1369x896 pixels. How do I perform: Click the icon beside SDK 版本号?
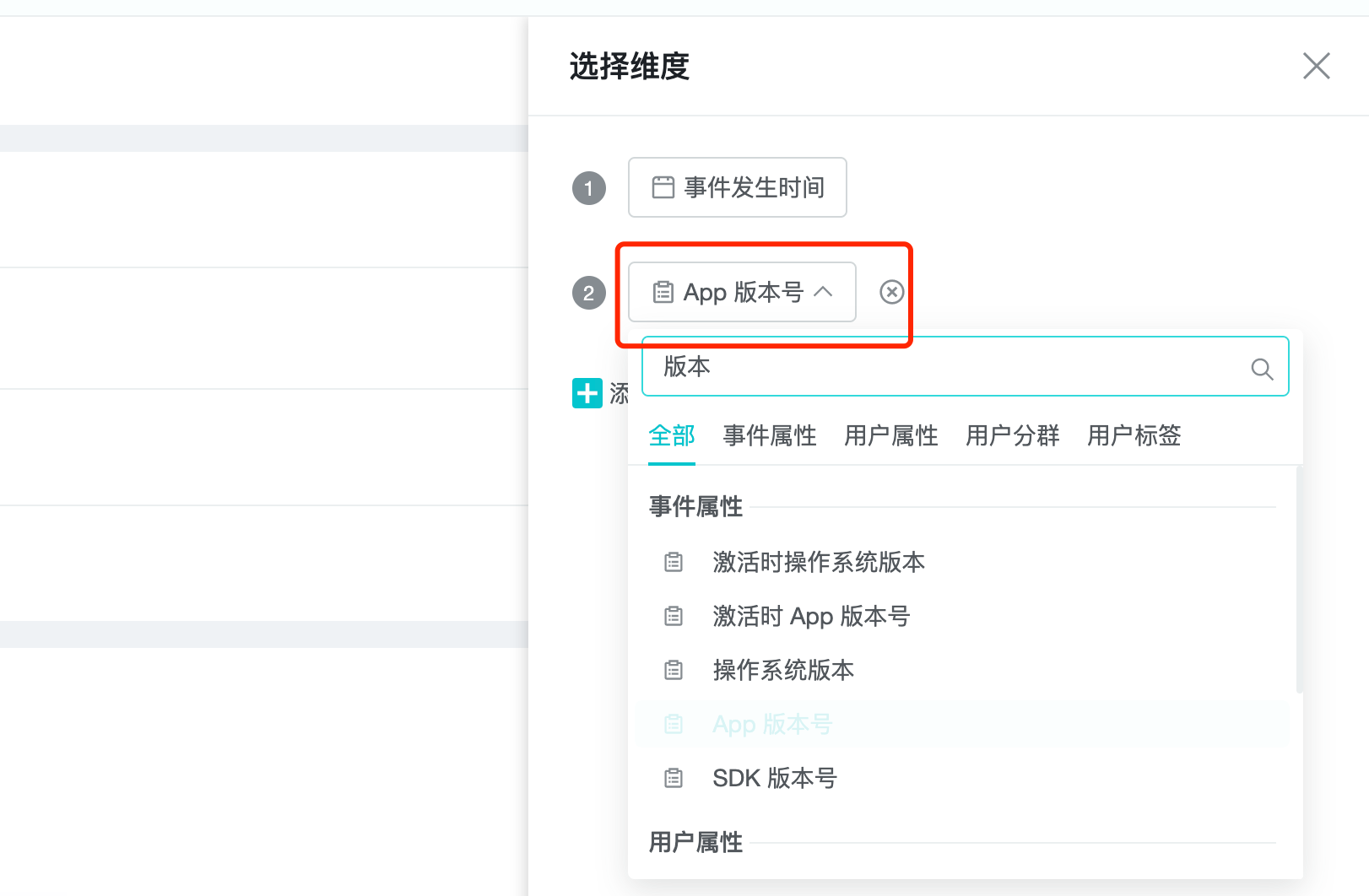point(674,778)
